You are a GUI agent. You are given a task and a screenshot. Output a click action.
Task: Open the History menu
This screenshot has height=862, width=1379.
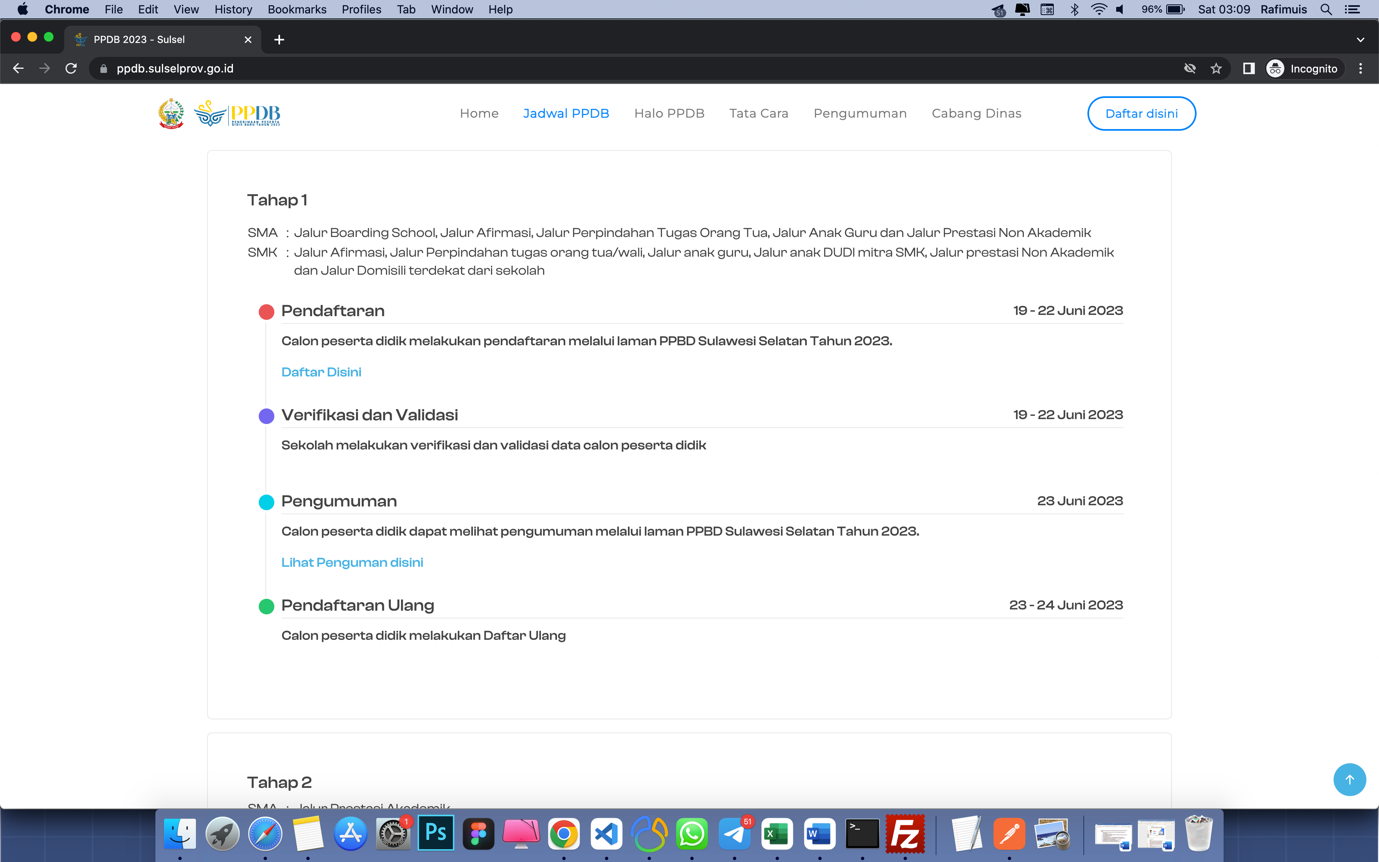[x=233, y=9]
